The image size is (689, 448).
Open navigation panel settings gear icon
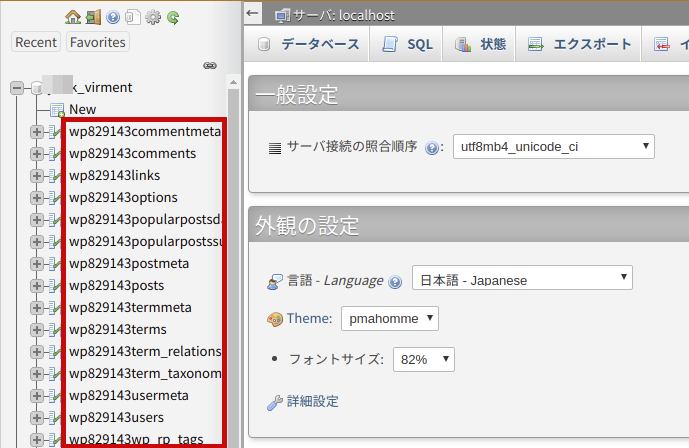coord(153,17)
